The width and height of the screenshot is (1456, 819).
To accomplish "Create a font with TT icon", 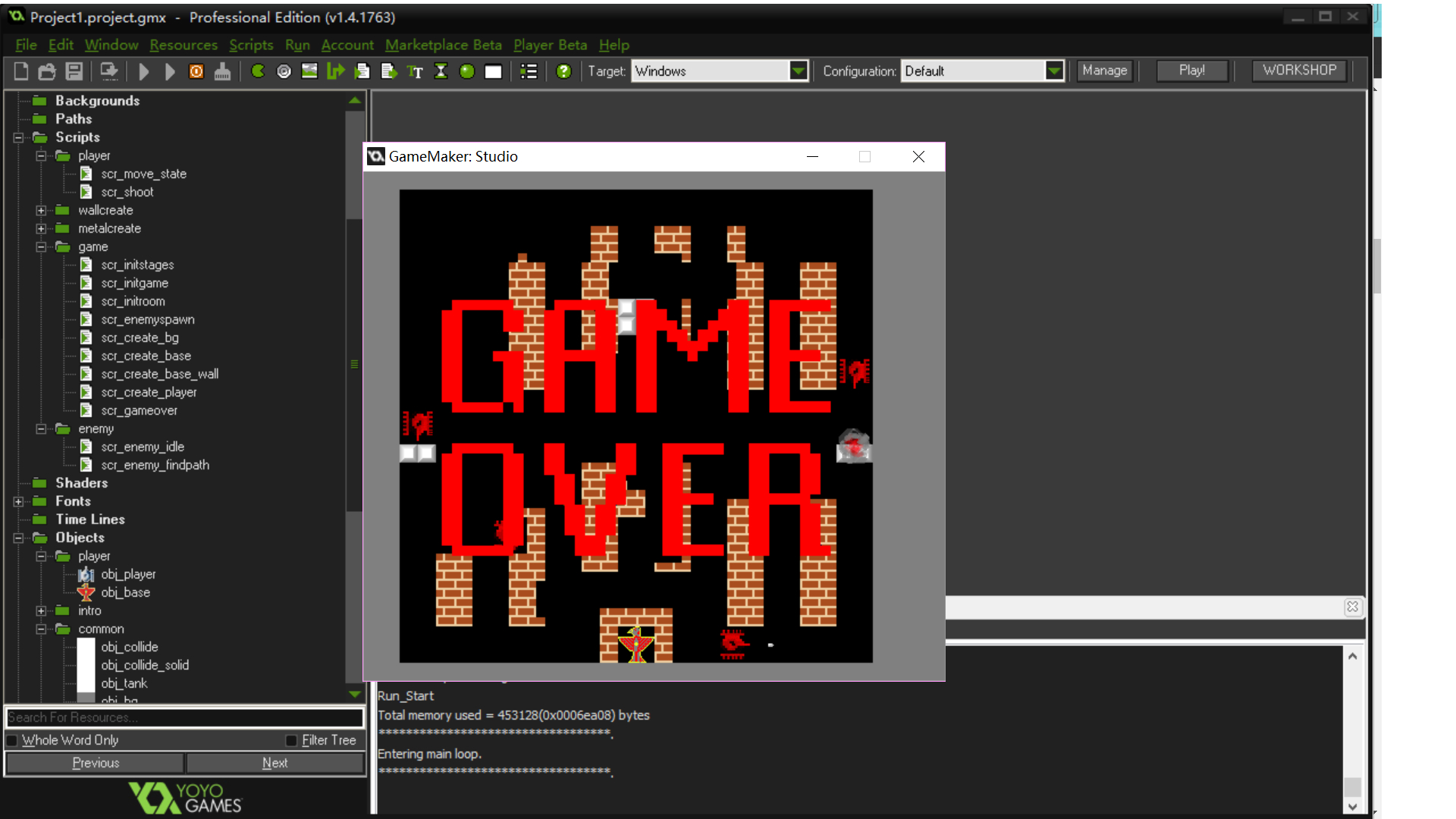I will click(415, 71).
